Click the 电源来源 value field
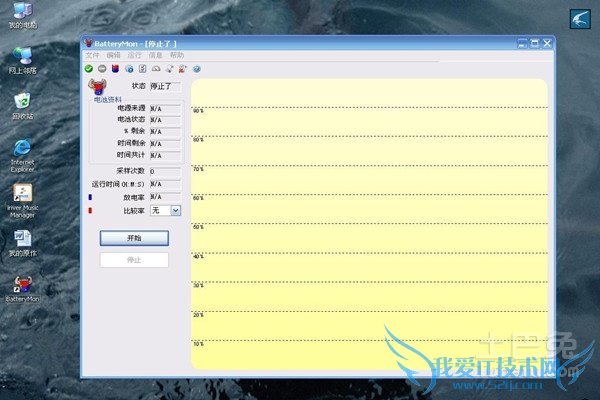Viewport: 600px width, 400px height. click(x=165, y=109)
